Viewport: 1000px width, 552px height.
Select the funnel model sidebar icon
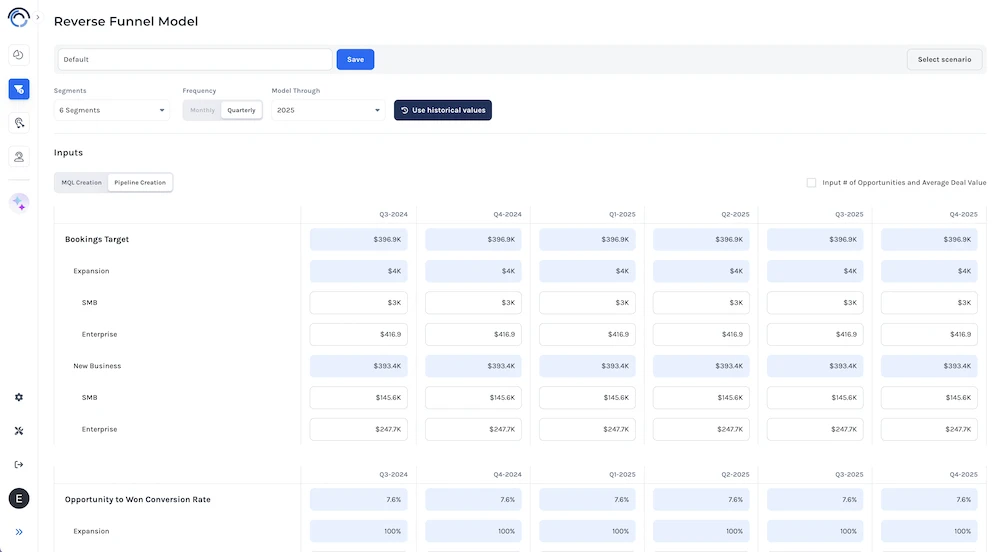point(18,89)
